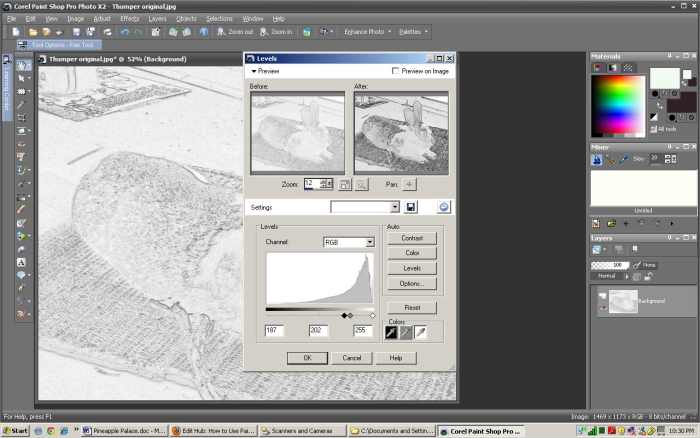Viewport: 700px width, 438px height.
Task: Click the Learning Center side tab
Action: tap(6, 88)
